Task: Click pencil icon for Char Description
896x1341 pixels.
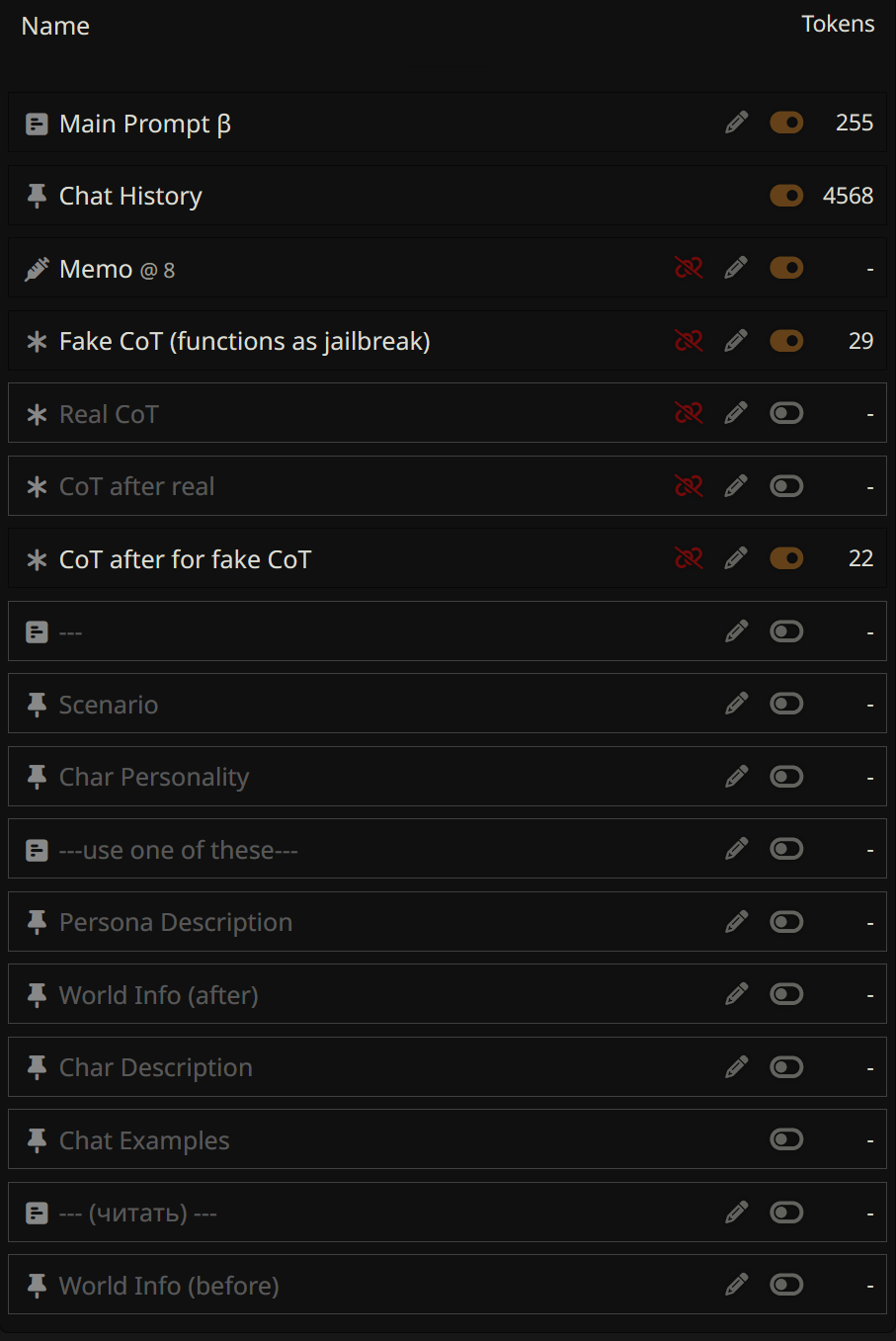Action: pos(736,1067)
